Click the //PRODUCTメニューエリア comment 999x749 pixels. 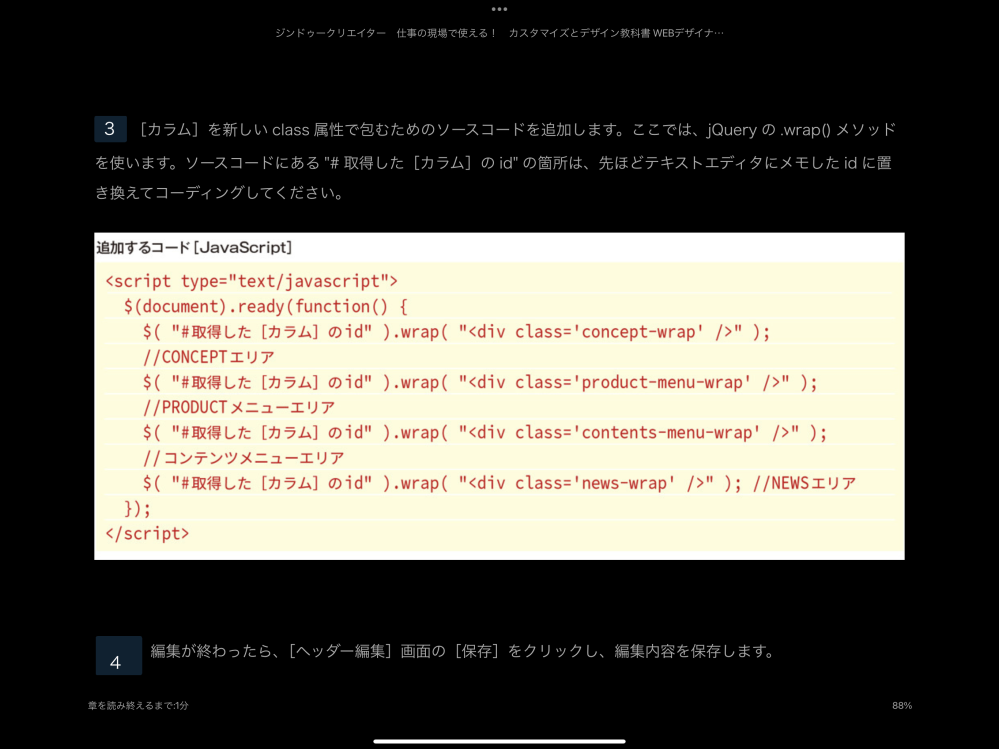pos(238,407)
